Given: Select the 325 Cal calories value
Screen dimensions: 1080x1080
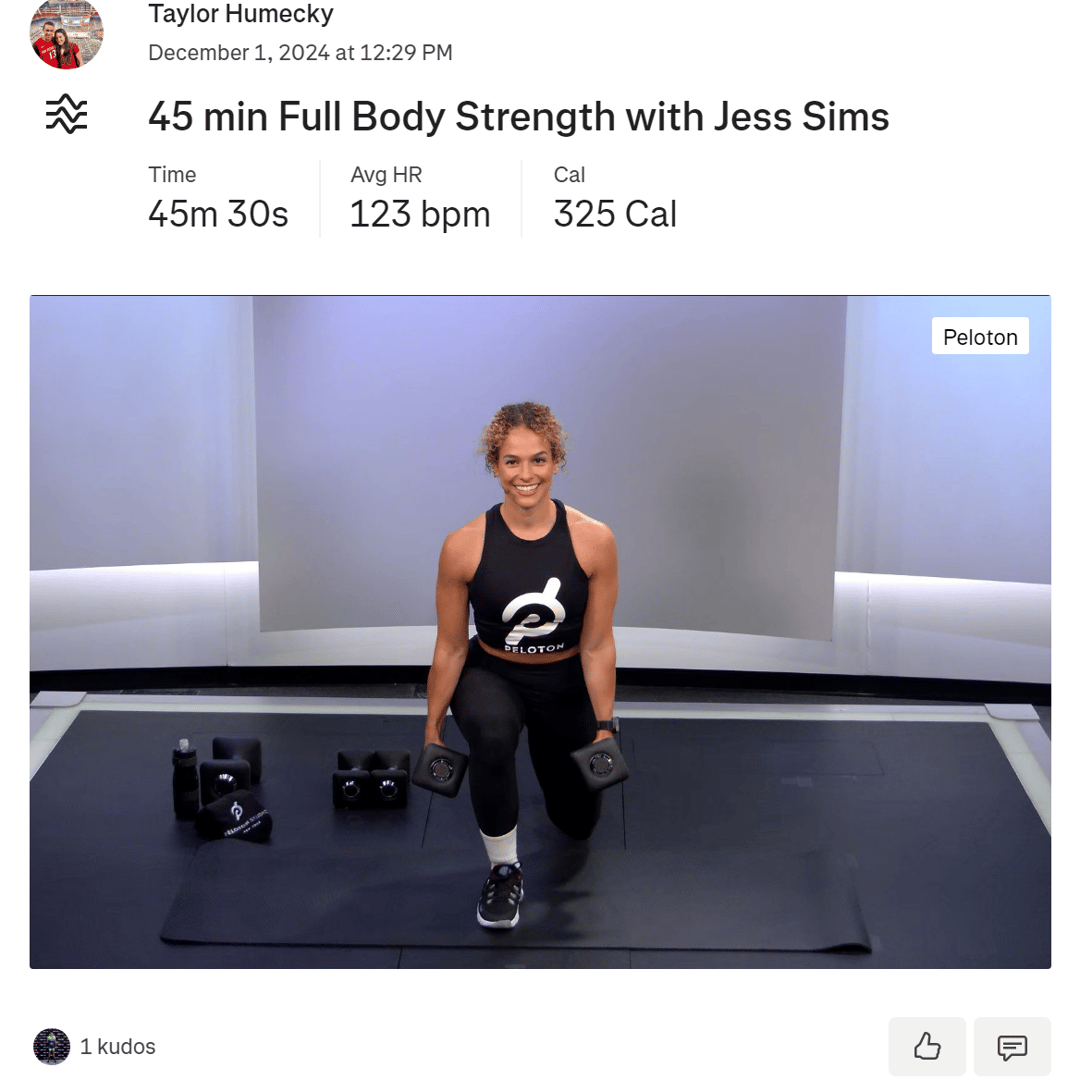Looking at the screenshot, I should click(615, 214).
